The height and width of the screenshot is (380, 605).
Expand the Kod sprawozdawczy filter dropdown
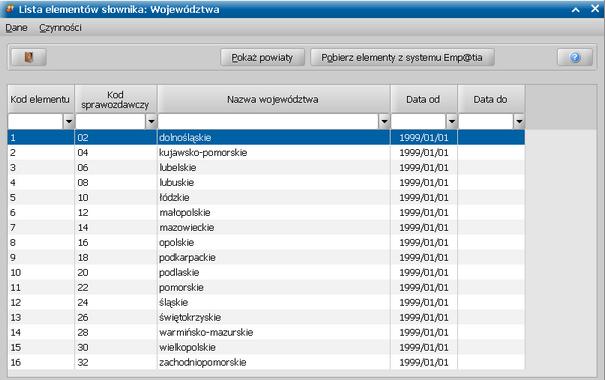[x=151, y=122]
